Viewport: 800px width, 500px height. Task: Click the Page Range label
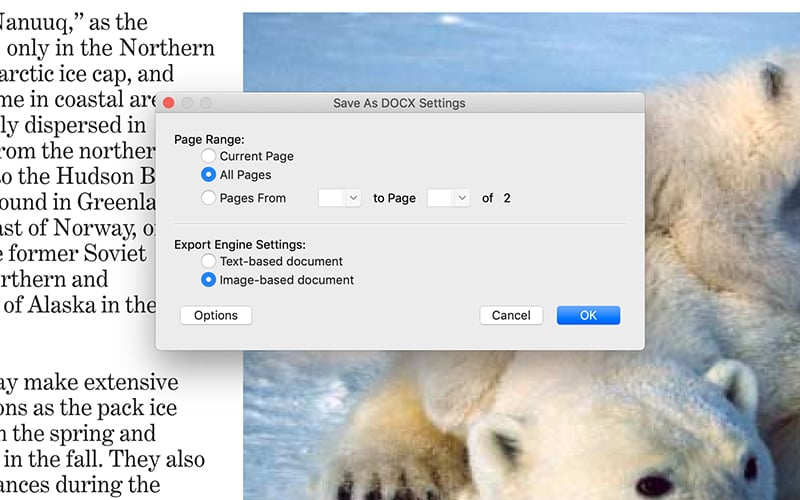(209, 139)
